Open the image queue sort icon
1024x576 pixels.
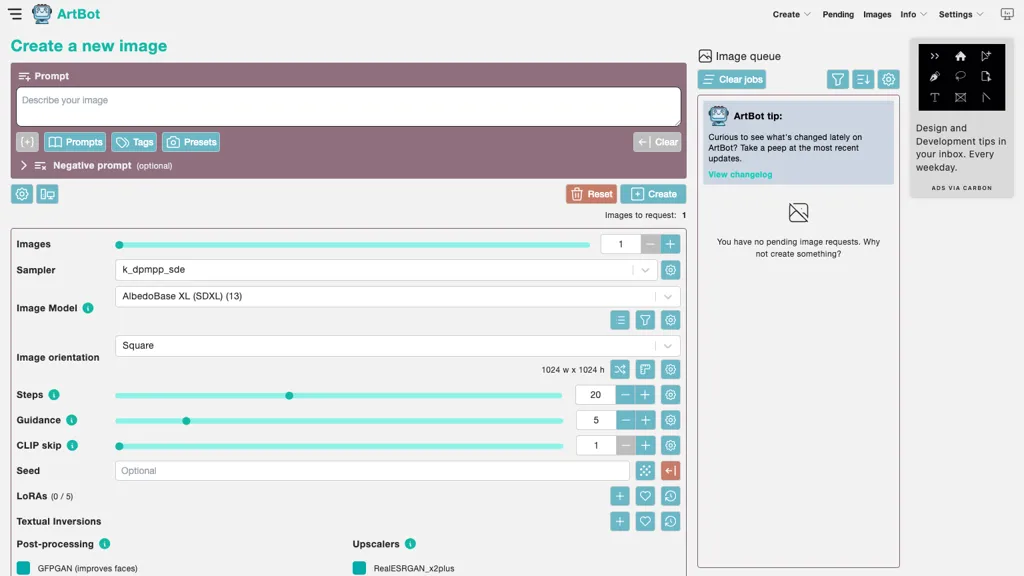point(863,79)
